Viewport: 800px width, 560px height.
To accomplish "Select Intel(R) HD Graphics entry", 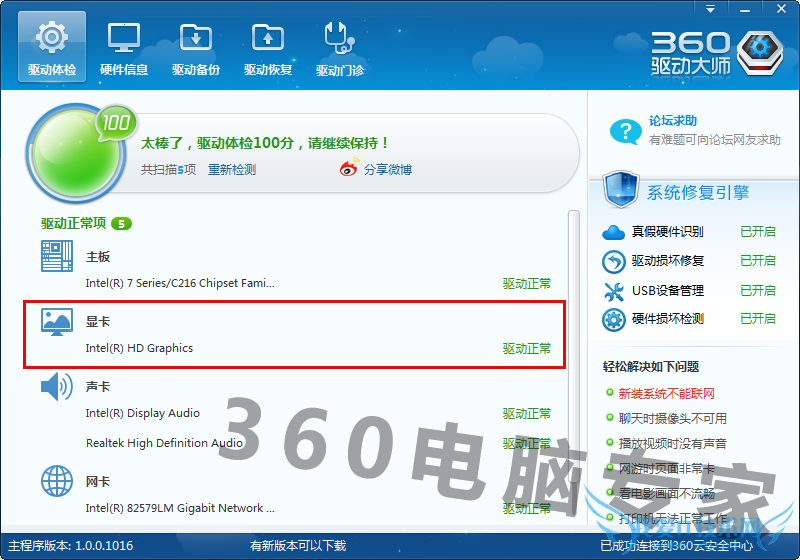I will [x=139, y=348].
